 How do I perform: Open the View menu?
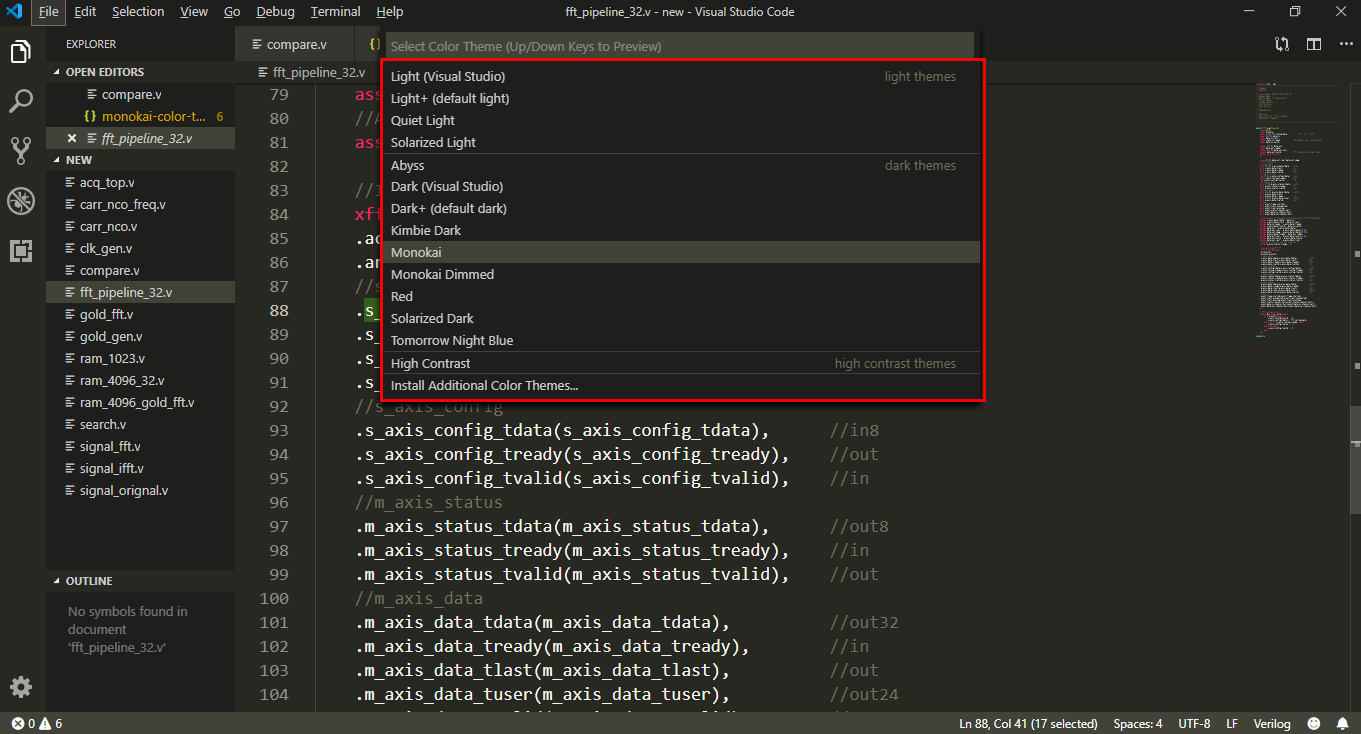tap(194, 12)
